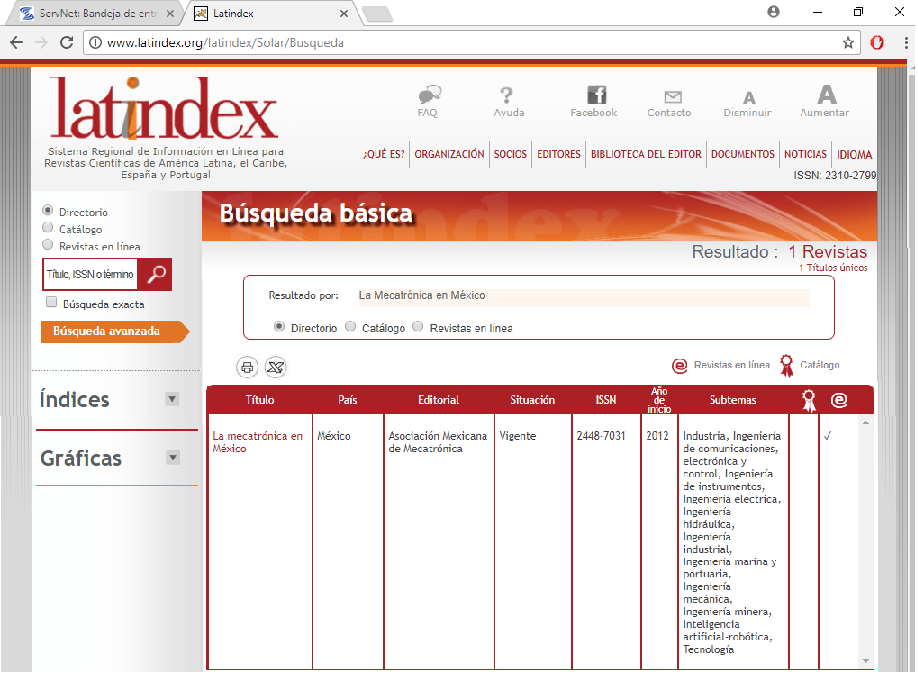Click the ribbon icon in table header

point(809,401)
